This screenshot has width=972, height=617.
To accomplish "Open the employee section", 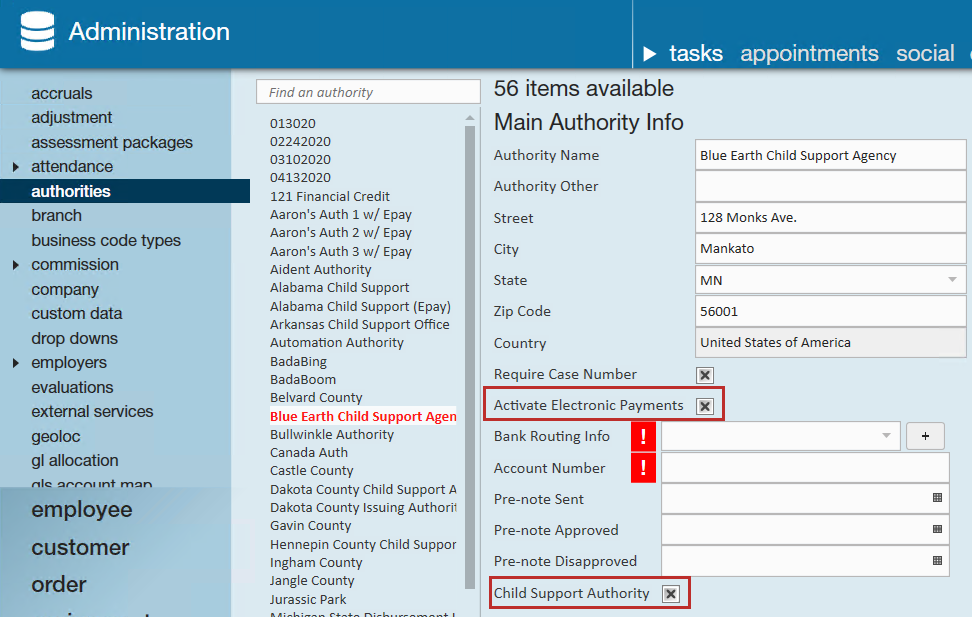I will pos(82,509).
